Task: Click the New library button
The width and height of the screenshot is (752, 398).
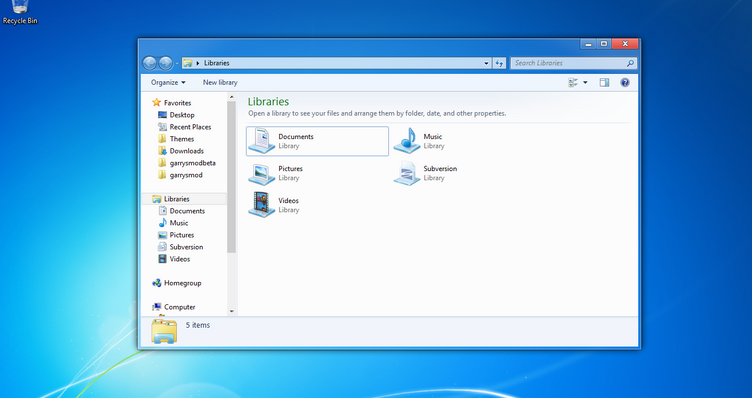Action: [x=220, y=82]
